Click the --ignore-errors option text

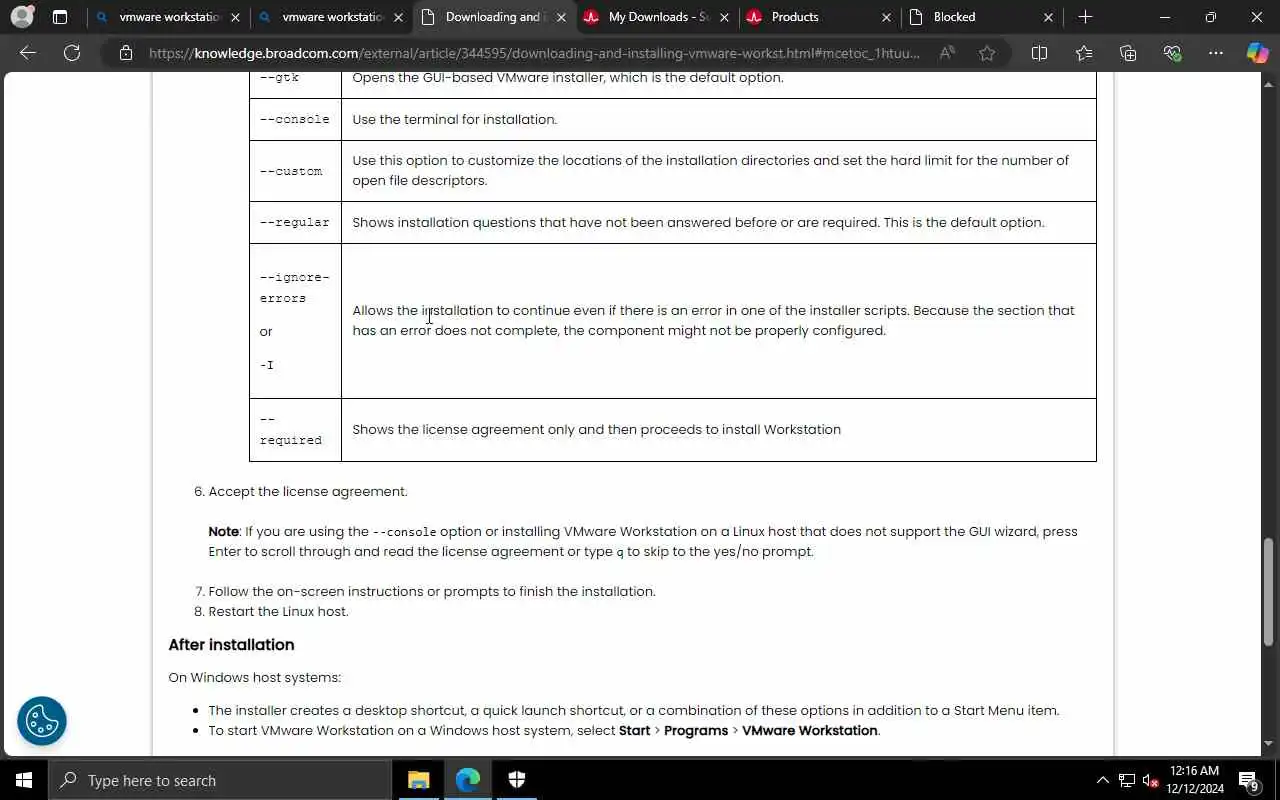294,288
